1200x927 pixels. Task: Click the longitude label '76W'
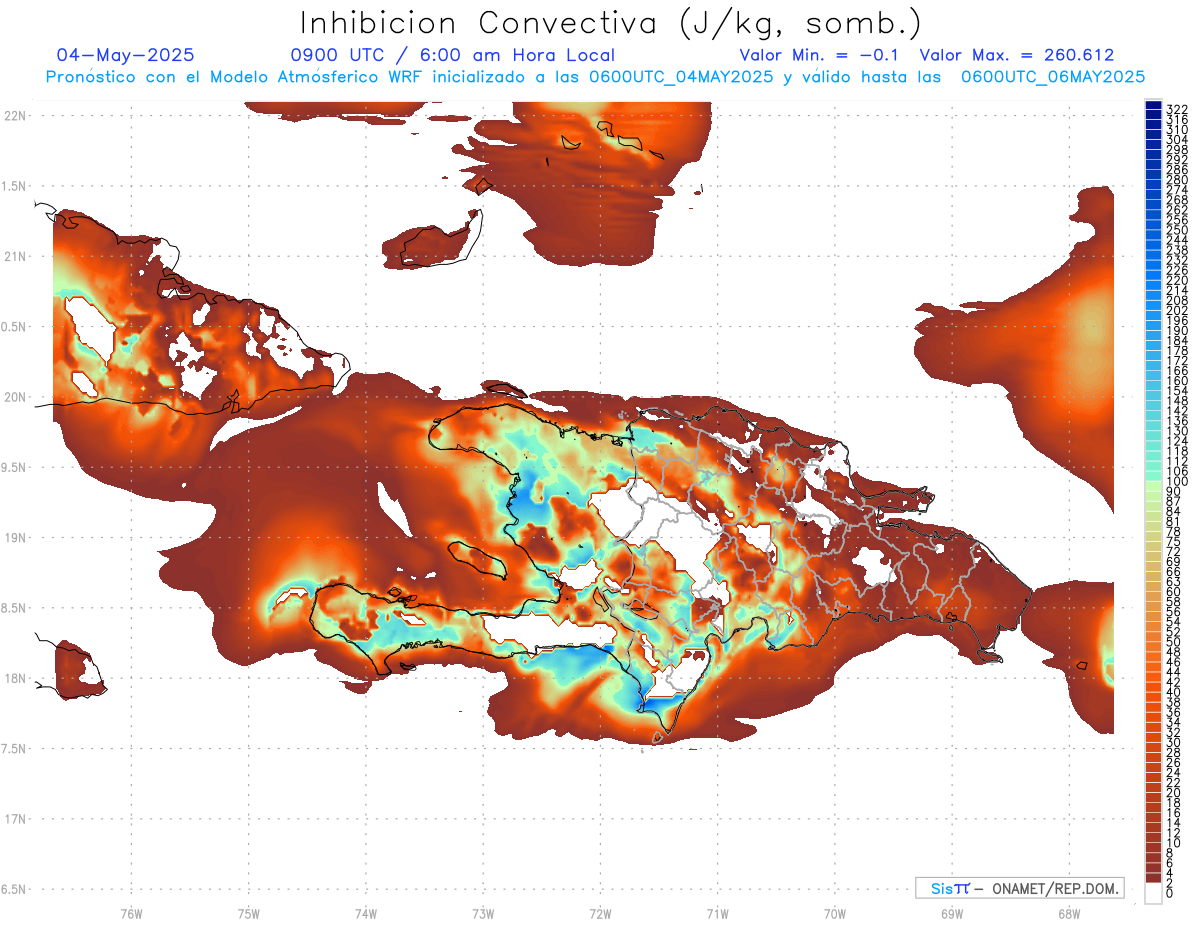pyautogui.click(x=131, y=913)
